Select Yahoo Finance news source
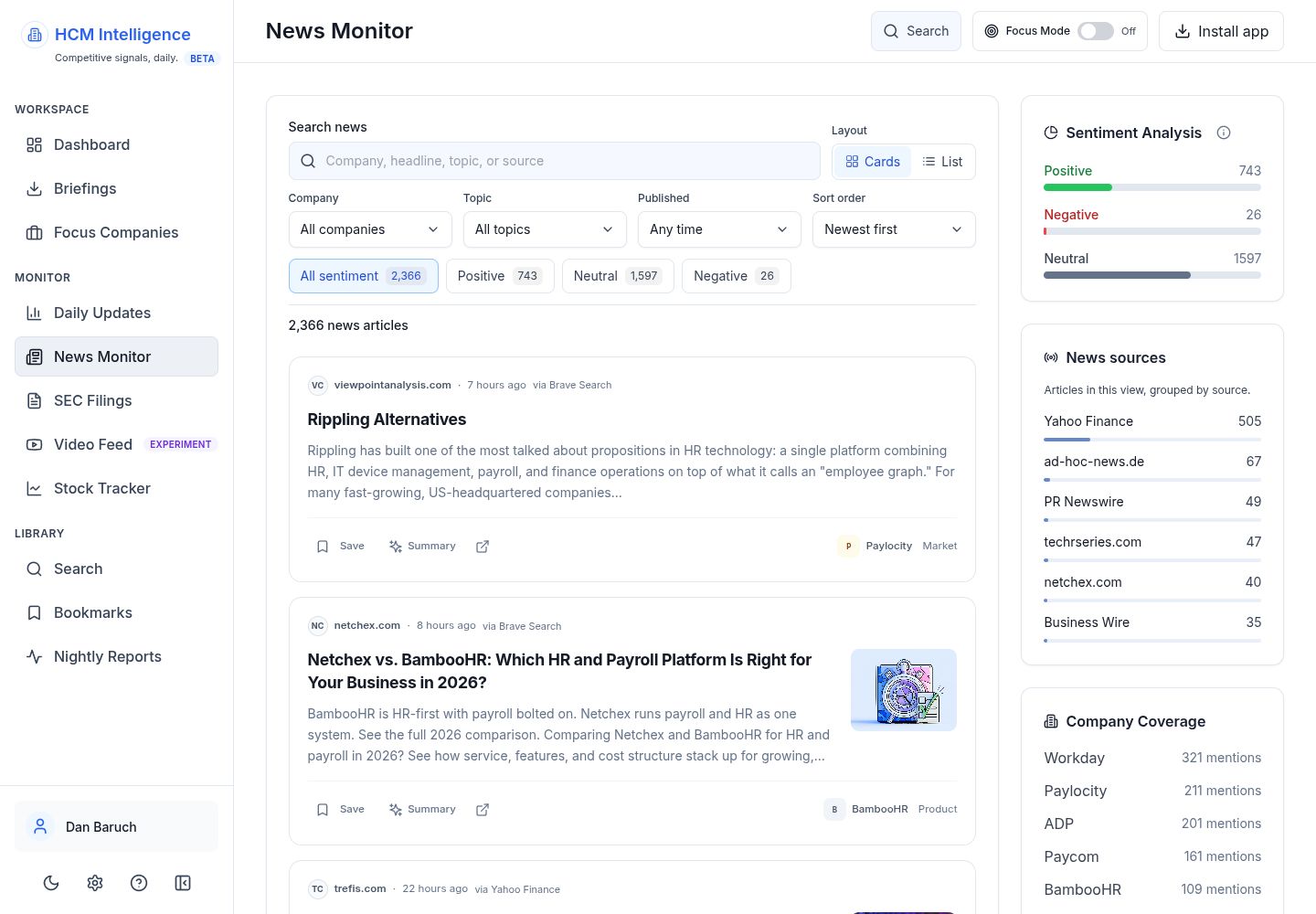1316x914 pixels. point(1152,426)
